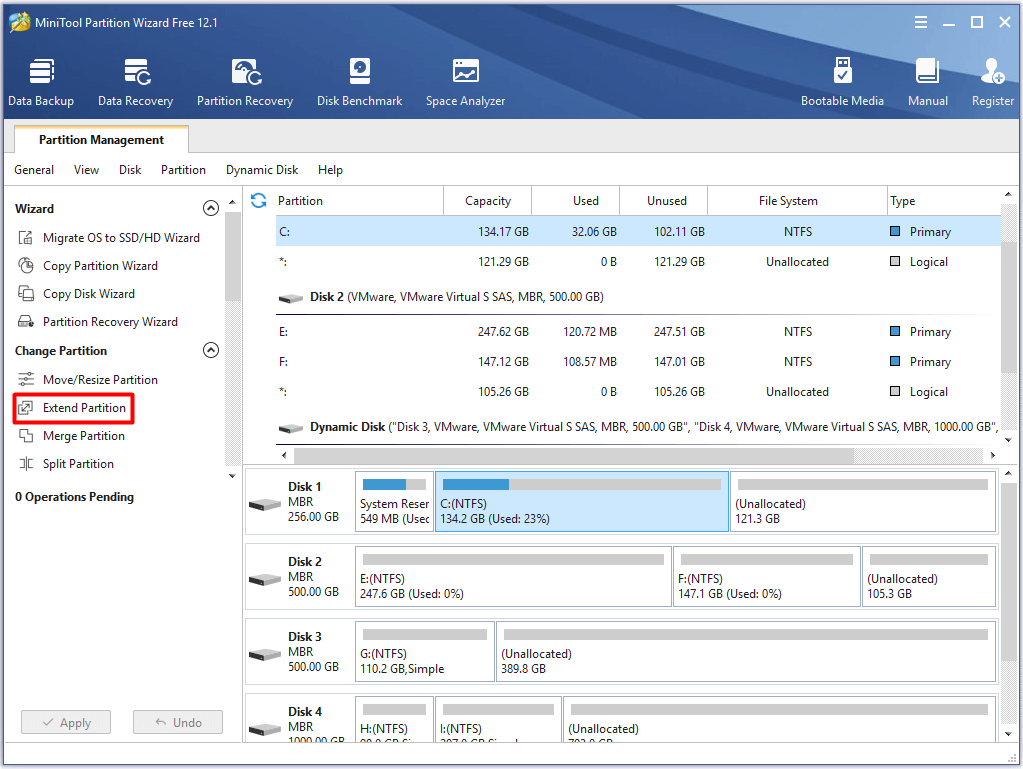Collapse the Wizard section
The height and width of the screenshot is (769, 1023).
[x=211, y=208]
